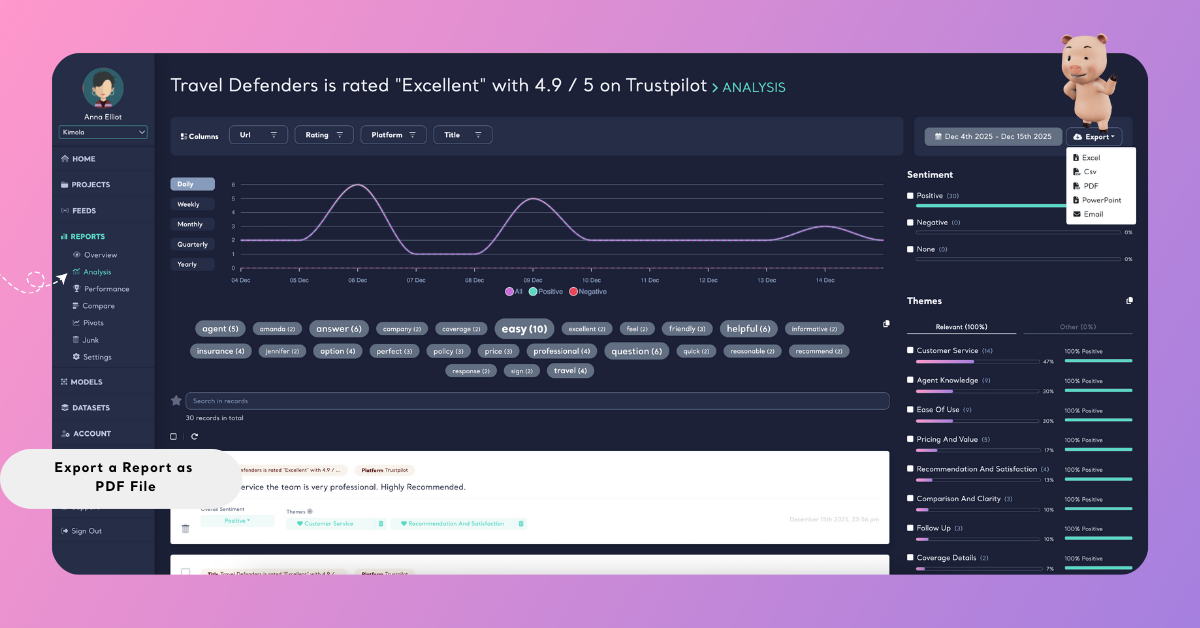Open the Positive overall sentiment dropdown

238,521
